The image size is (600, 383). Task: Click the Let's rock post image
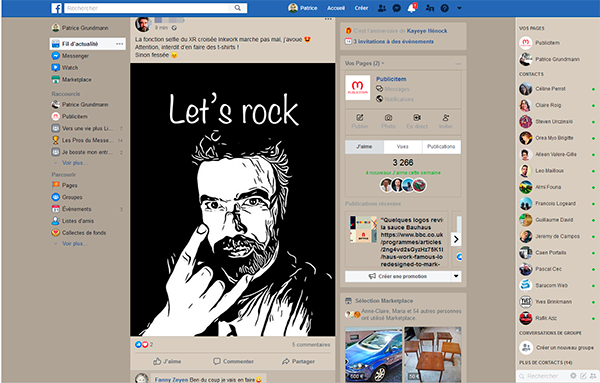(x=233, y=200)
